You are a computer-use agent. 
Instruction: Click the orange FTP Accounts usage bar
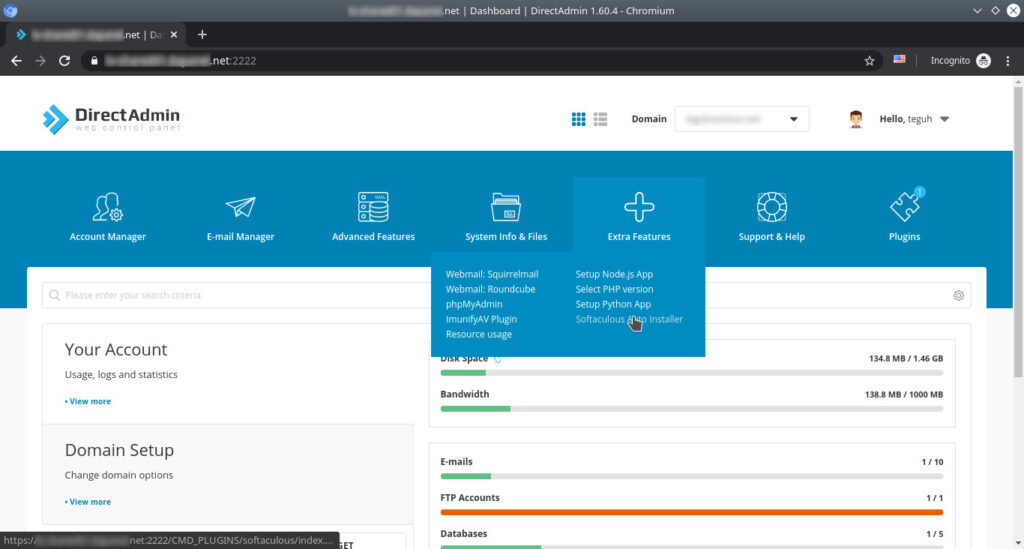pyautogui.click(x=692, y=512)
